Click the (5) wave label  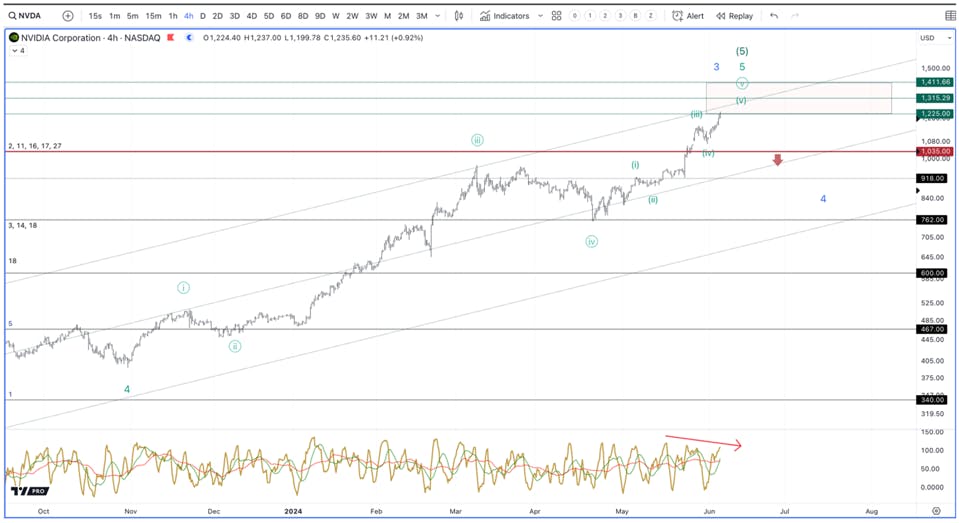(742, 51)
